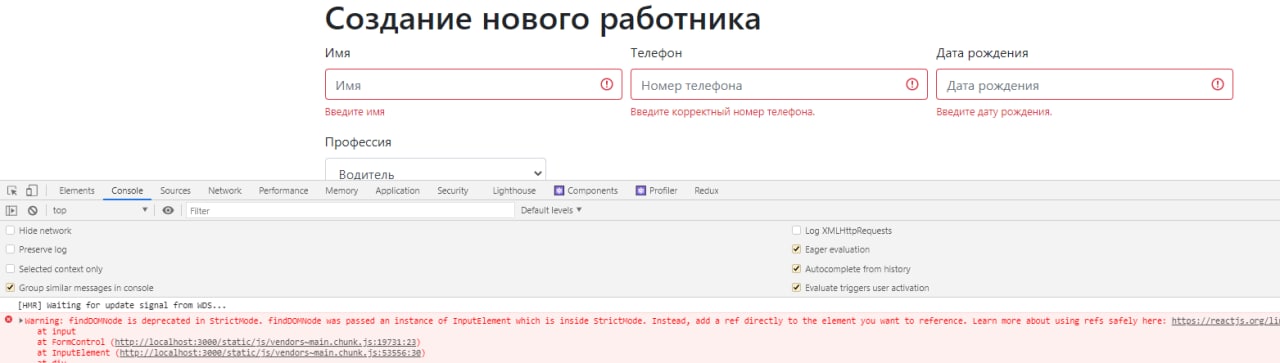Open the Redux tab

pos(706,191)
